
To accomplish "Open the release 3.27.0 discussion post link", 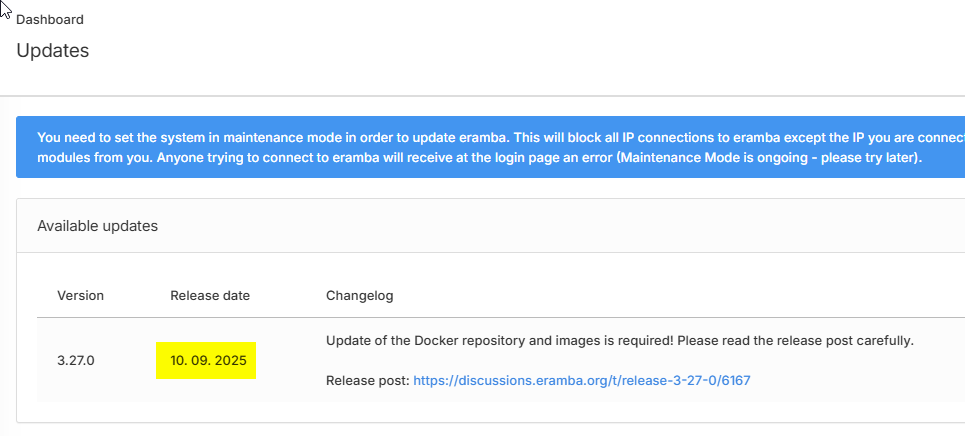I will point(588,381).
